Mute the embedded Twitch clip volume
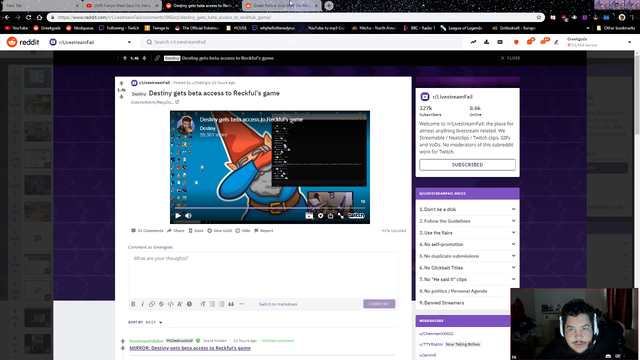This screenshot has height=360, width=640. [x=189, y=216]
